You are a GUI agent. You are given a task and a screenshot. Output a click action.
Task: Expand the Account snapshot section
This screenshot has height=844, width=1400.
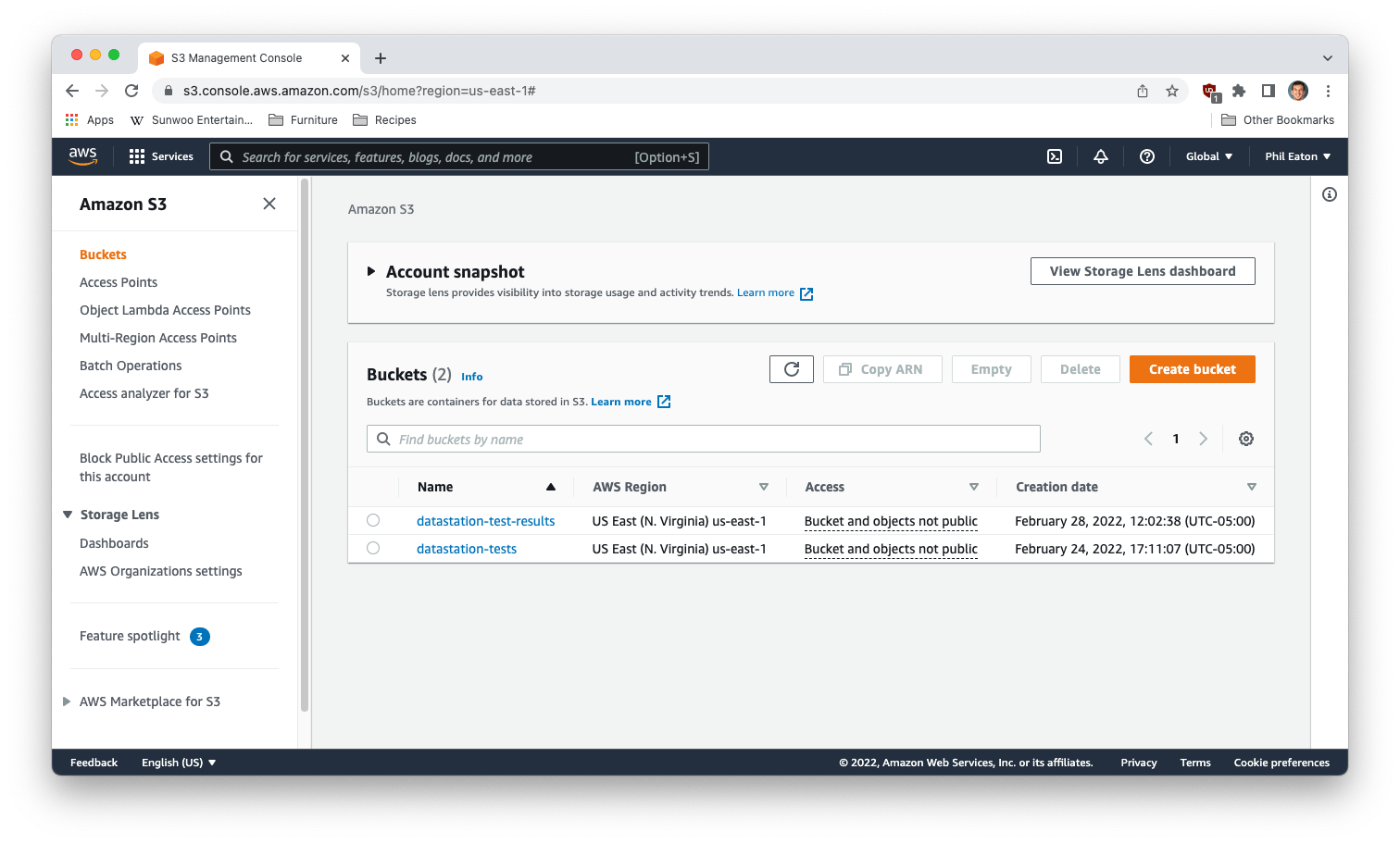pyautogui.click(x=370, y=271)
